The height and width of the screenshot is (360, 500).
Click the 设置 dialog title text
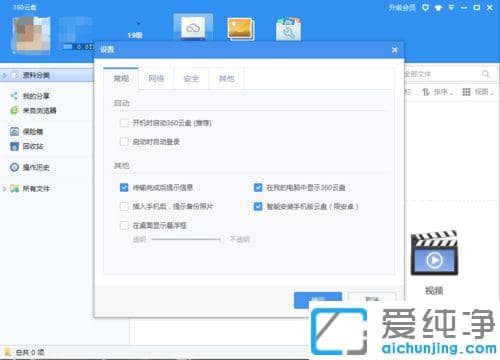coord(107,50)
